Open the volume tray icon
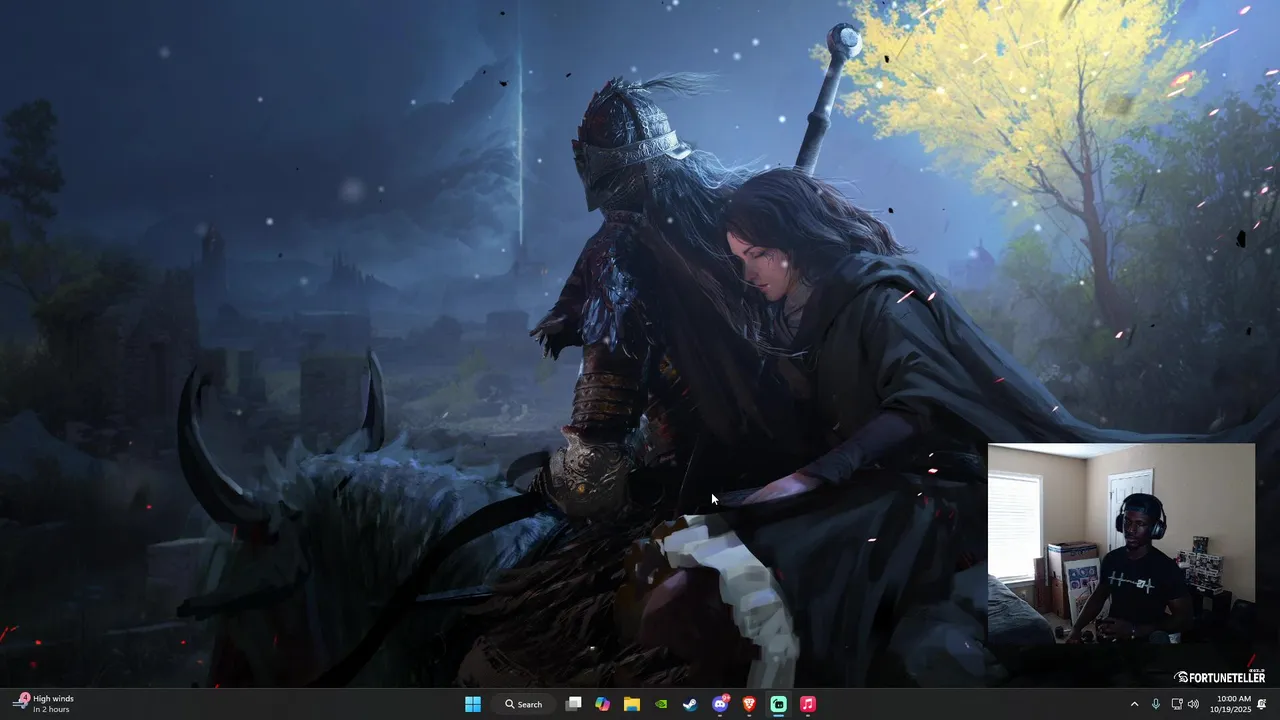 [1193, 704]
